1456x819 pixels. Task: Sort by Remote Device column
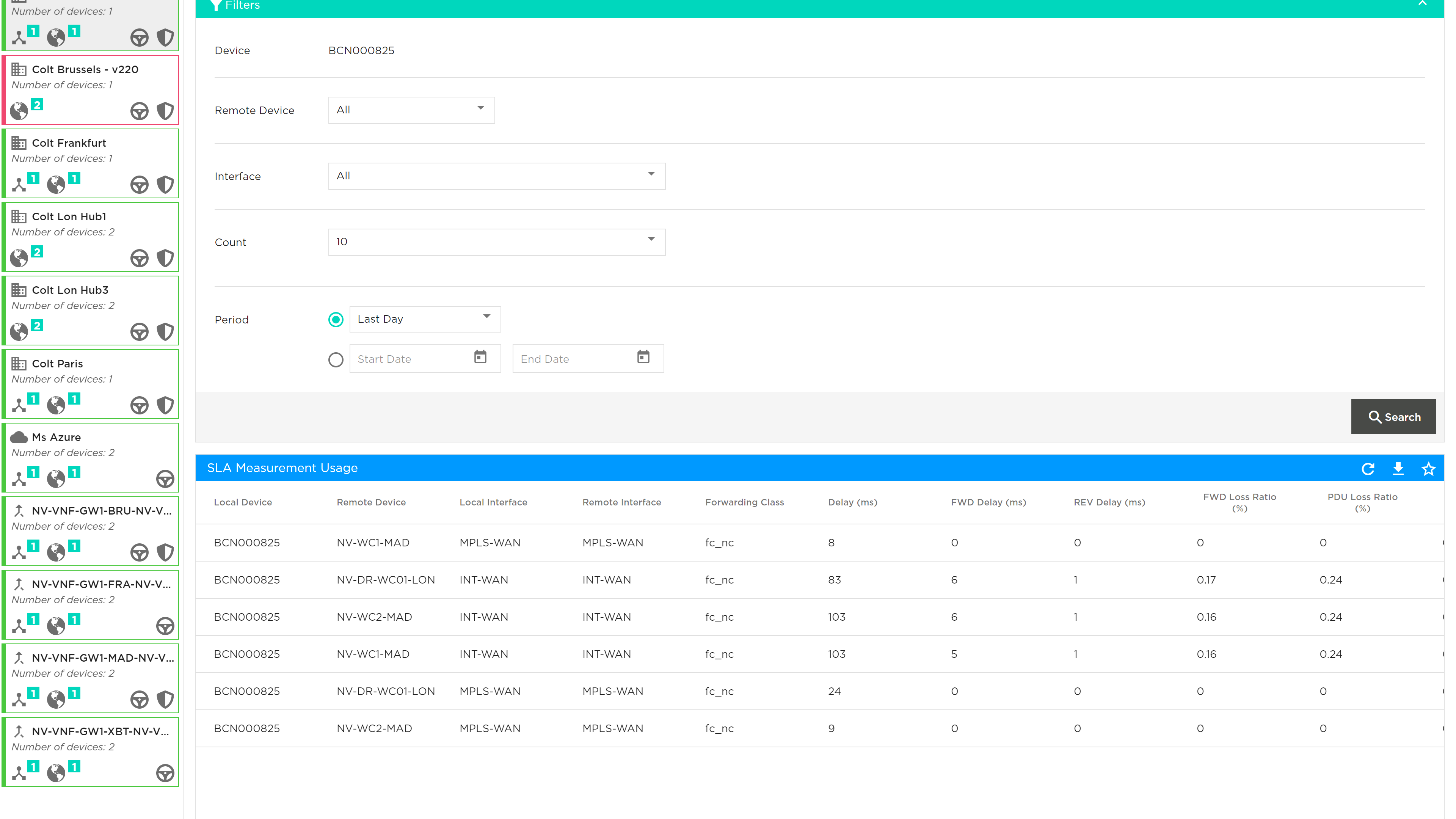point(371,502)
